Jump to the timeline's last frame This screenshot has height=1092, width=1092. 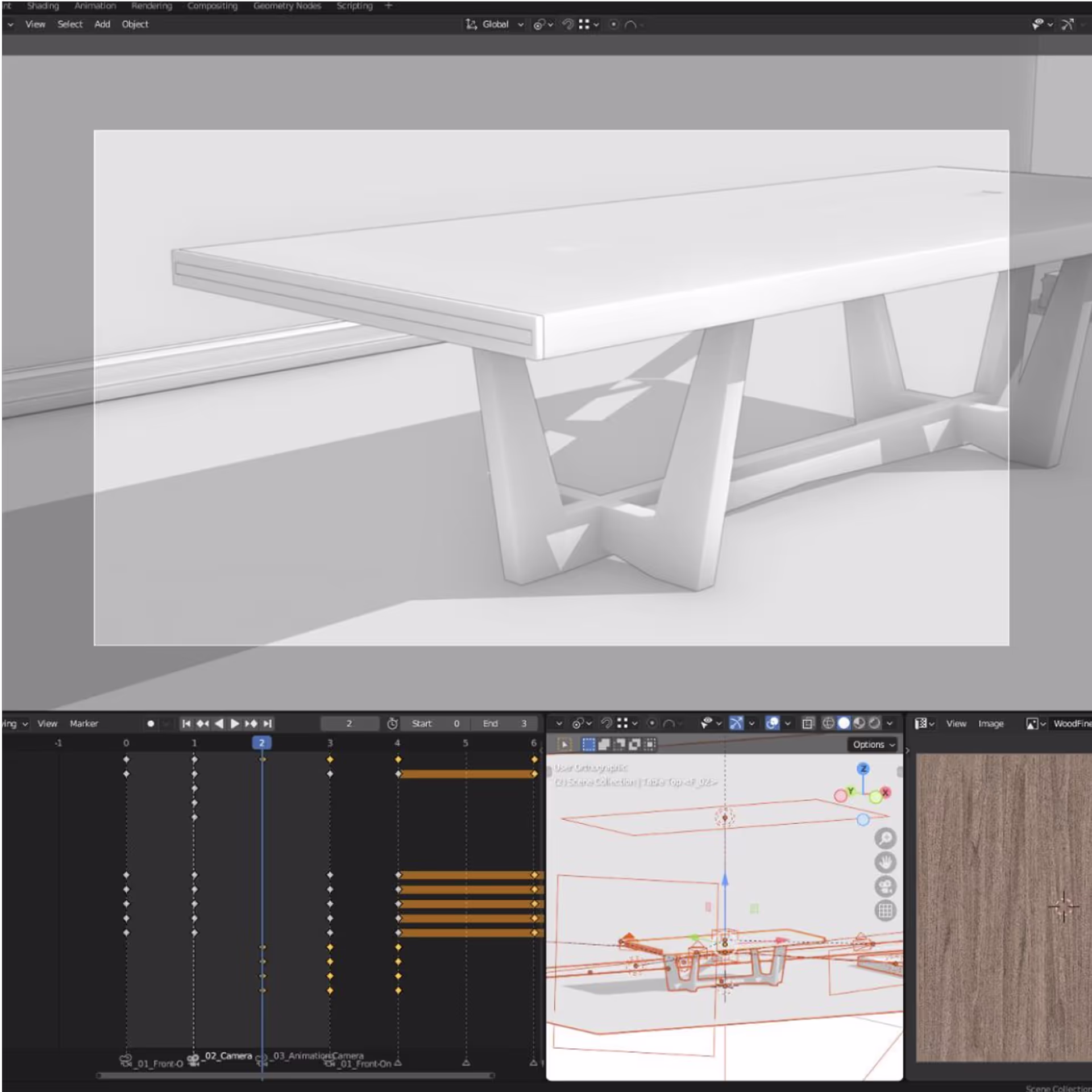[x=268, y=724]
